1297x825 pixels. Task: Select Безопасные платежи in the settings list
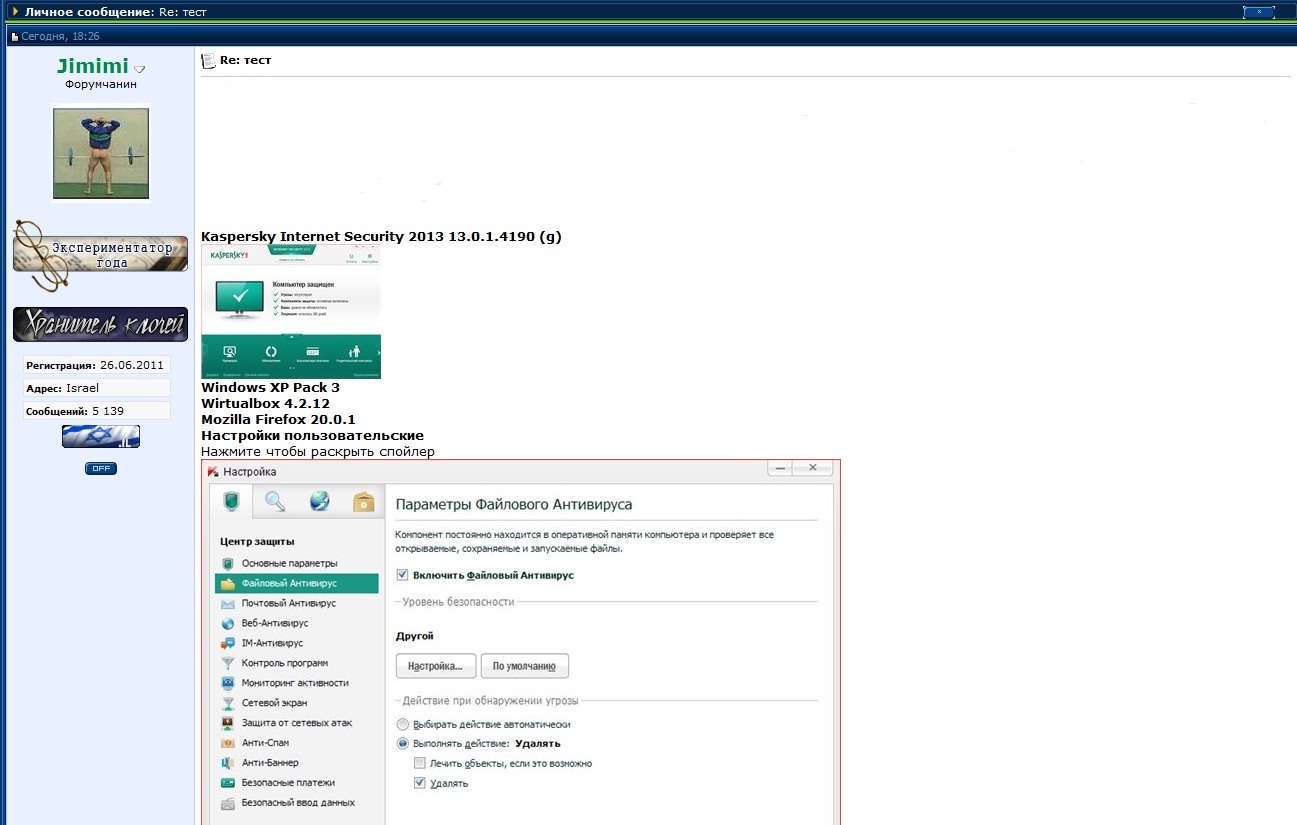288,783
